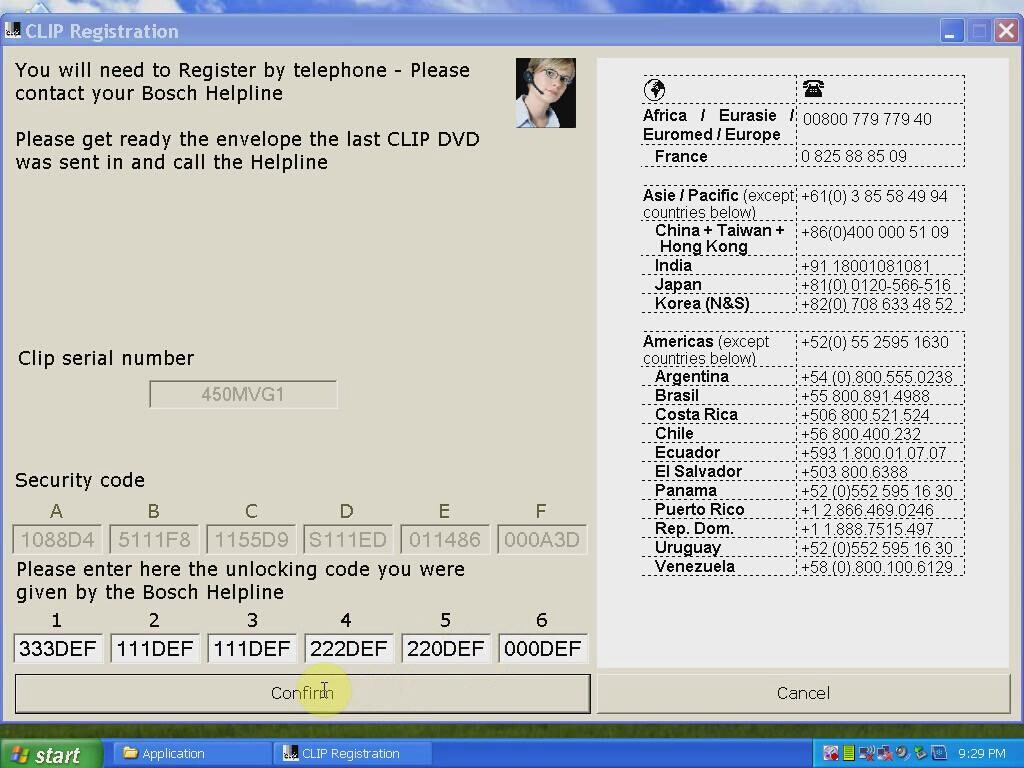
Task: Click the Uruguay row label
Action: (688, 547)
